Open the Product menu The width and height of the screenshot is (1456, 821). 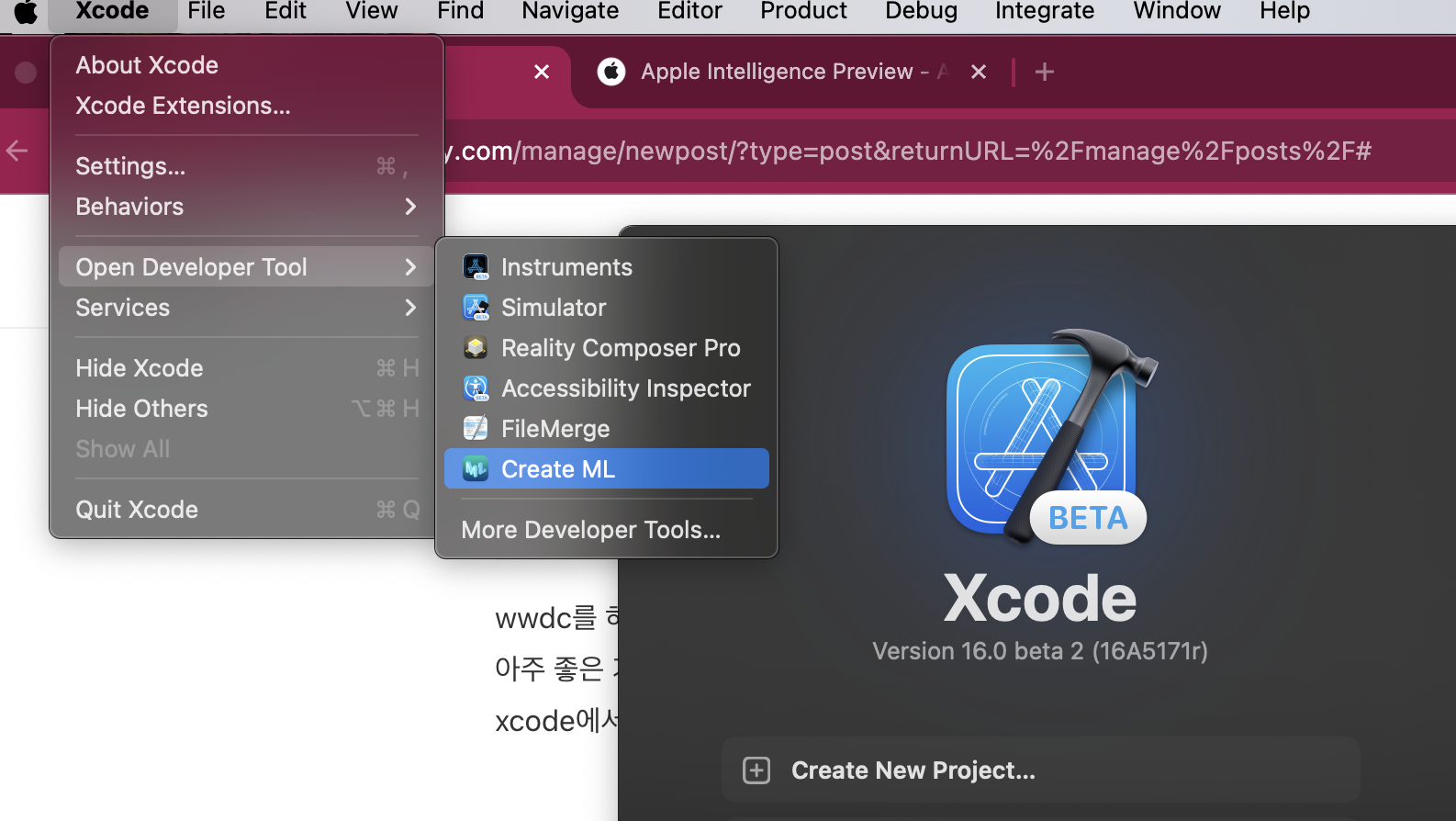click(803, 12)
